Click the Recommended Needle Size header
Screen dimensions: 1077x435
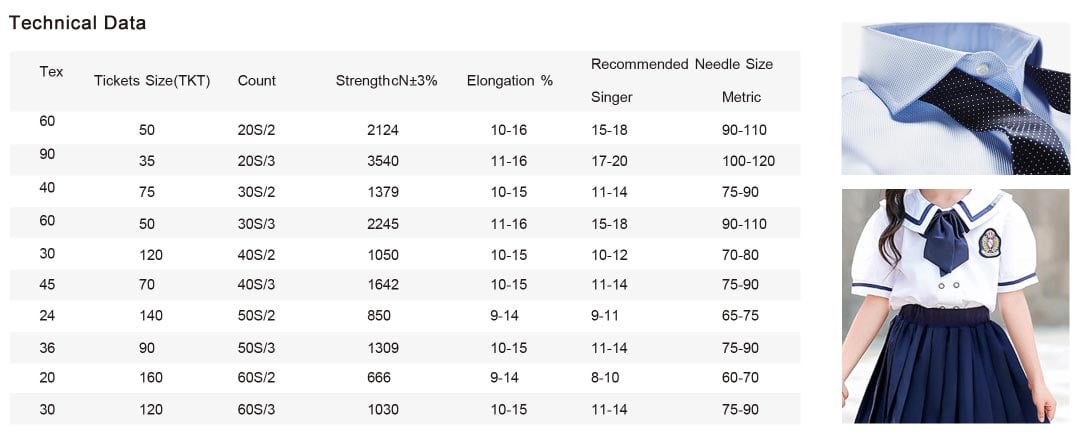click(x=682, y=64)
